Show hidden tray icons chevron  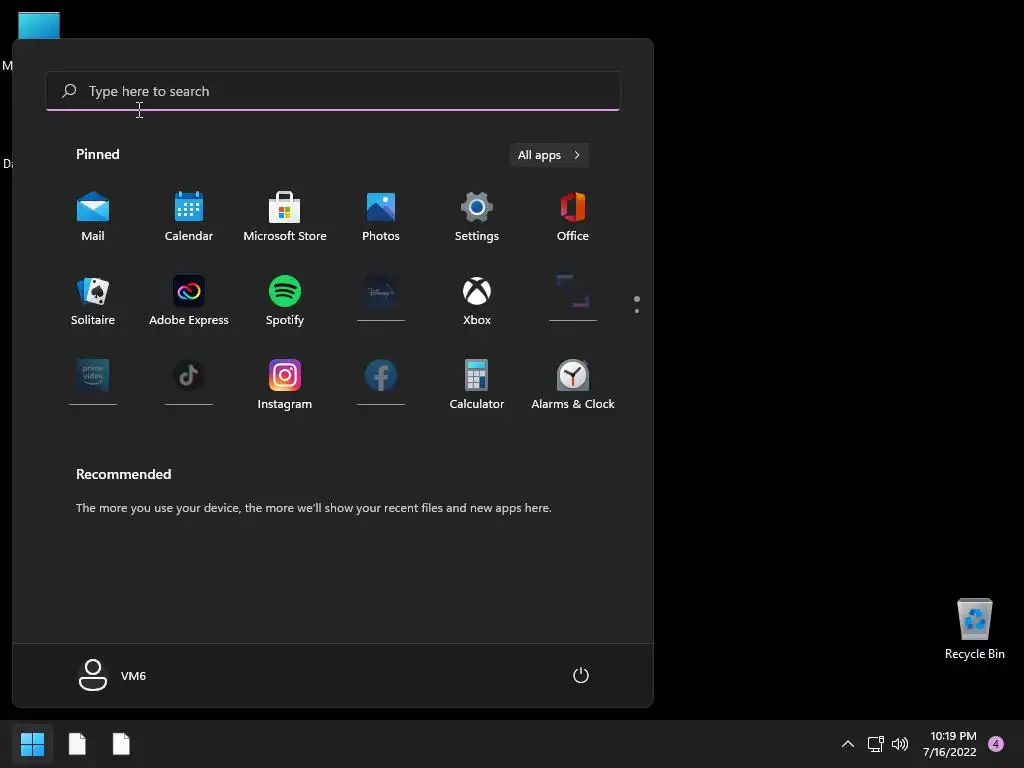tap(848, 744)
